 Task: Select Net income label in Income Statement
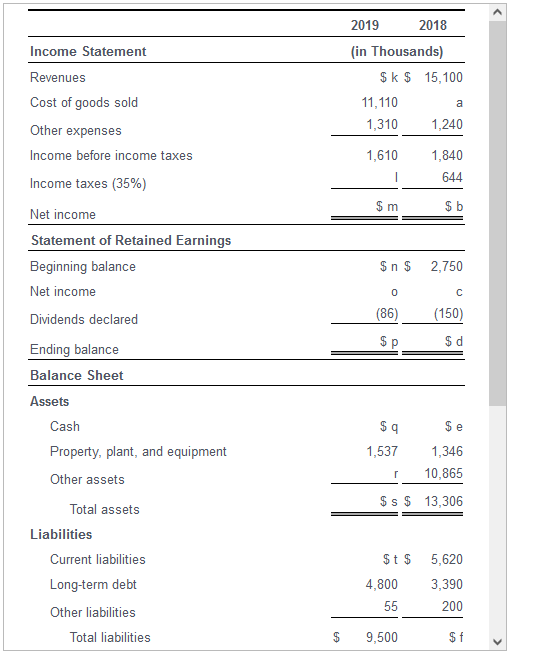point(63,214)
